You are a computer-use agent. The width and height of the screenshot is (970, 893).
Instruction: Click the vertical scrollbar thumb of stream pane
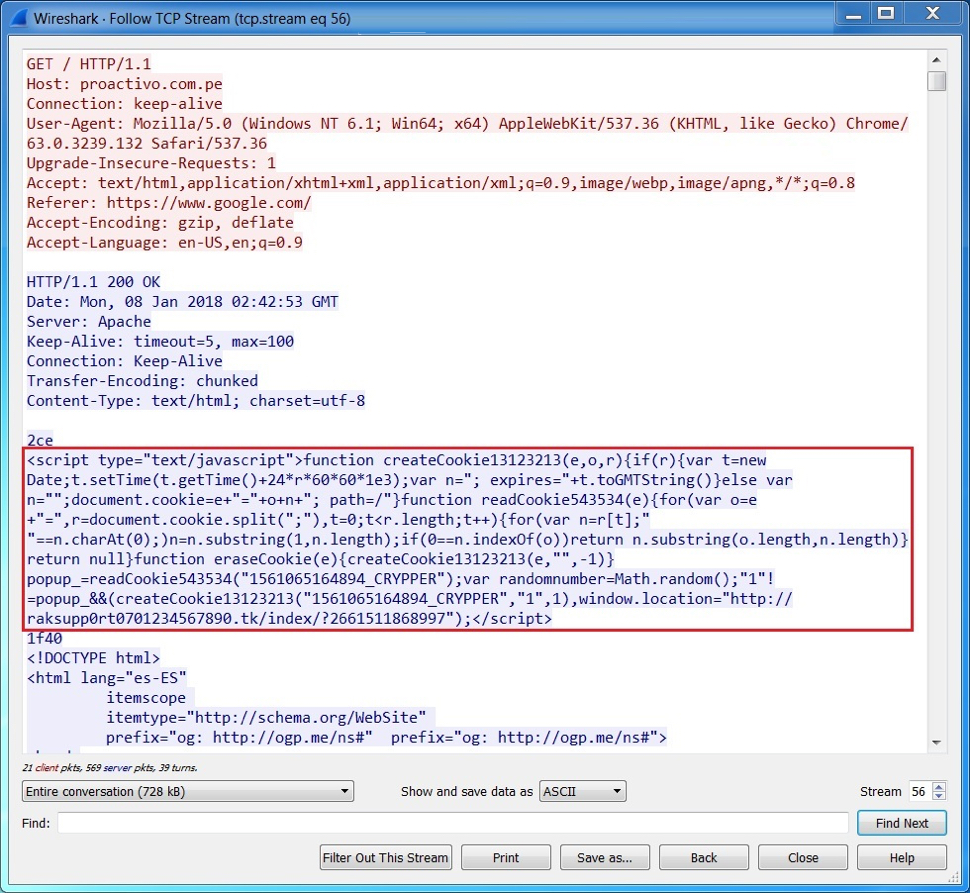[x=937, y=81]
